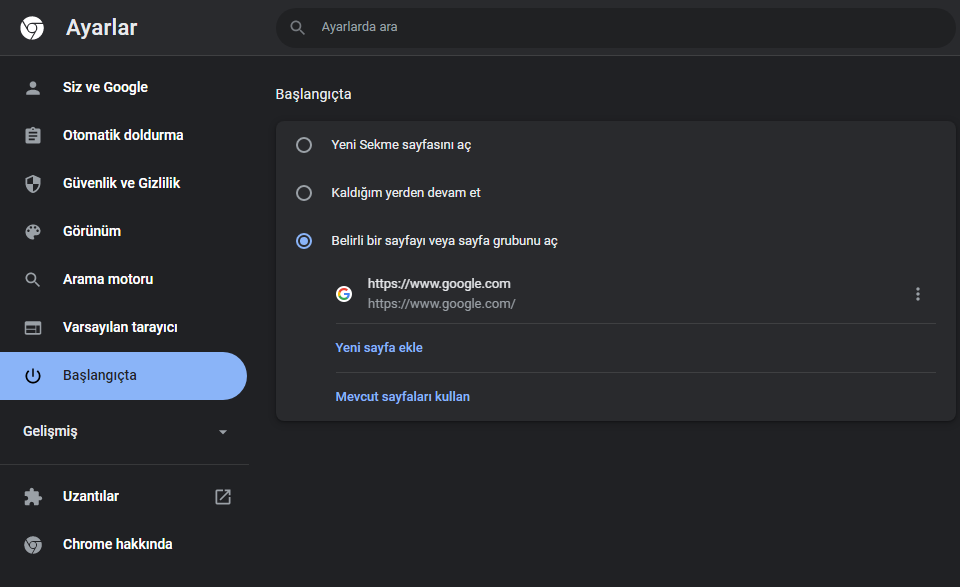The height and width of the screenshot is (587, 960).
Task: Select the 'Kaldığım yerden devam et' option
Action: click(304, 193)
